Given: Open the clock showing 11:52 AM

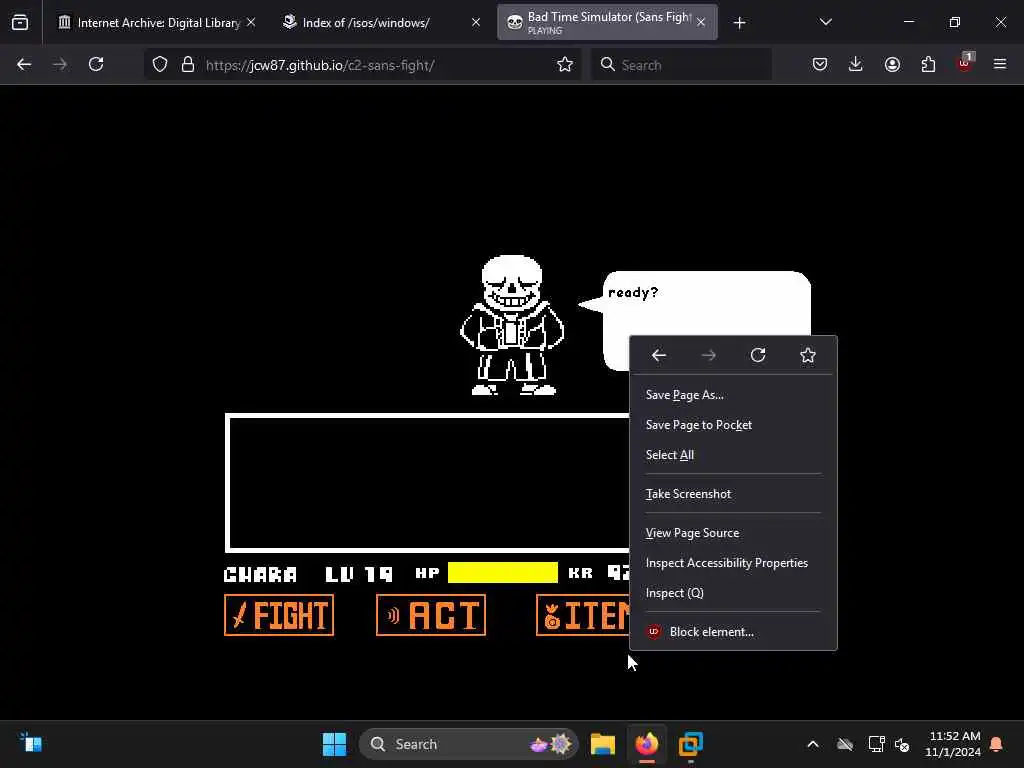Looking at the screenshot, I should [x=953, y=744].
